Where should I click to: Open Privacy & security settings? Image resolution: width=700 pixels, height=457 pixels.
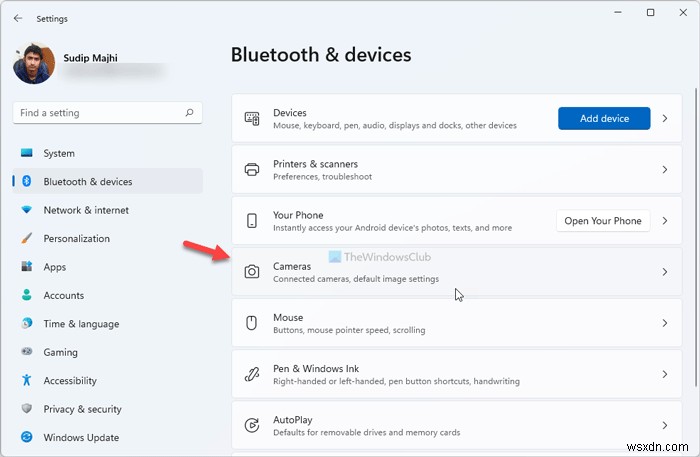coord(108,408)
